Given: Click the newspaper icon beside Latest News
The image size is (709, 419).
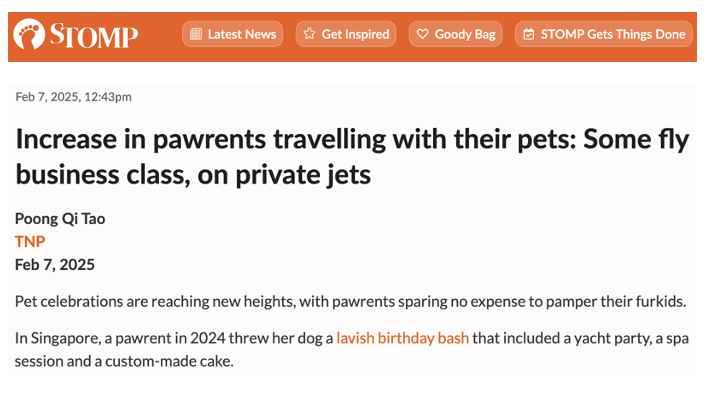Looking at the screenshot, I should pos(196,34).
